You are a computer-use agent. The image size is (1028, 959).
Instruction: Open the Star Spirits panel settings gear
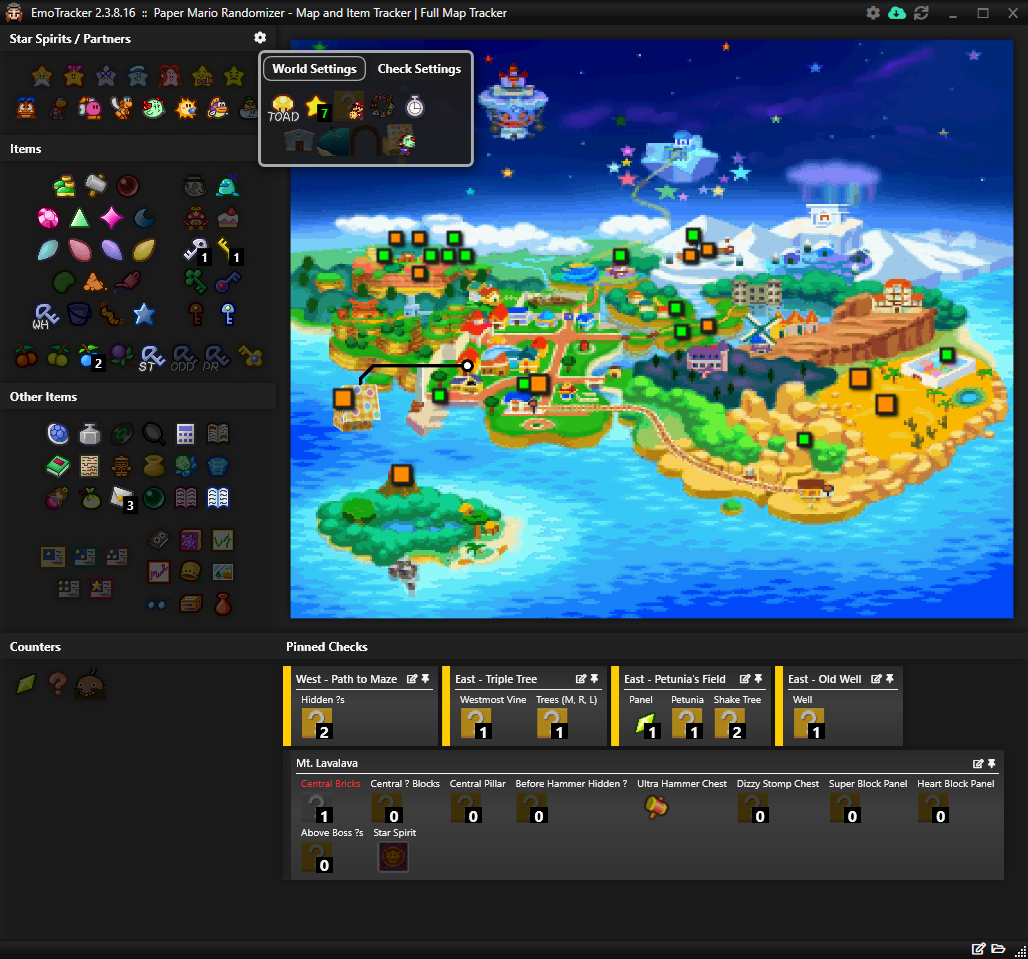pyautogui.click(x=260, y=37)
